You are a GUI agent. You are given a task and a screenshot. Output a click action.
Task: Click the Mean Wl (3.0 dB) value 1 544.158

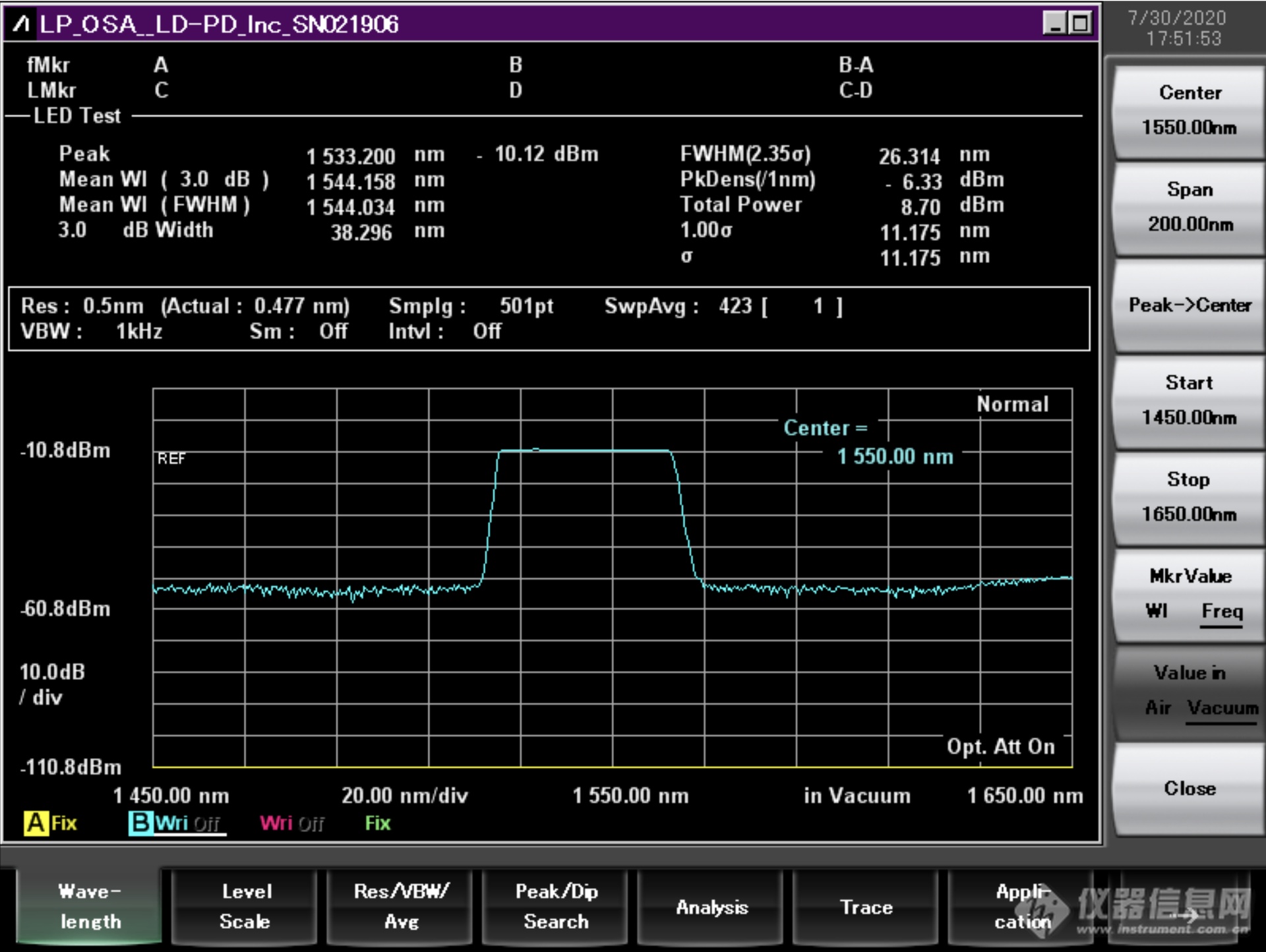(x=350, y=181)
